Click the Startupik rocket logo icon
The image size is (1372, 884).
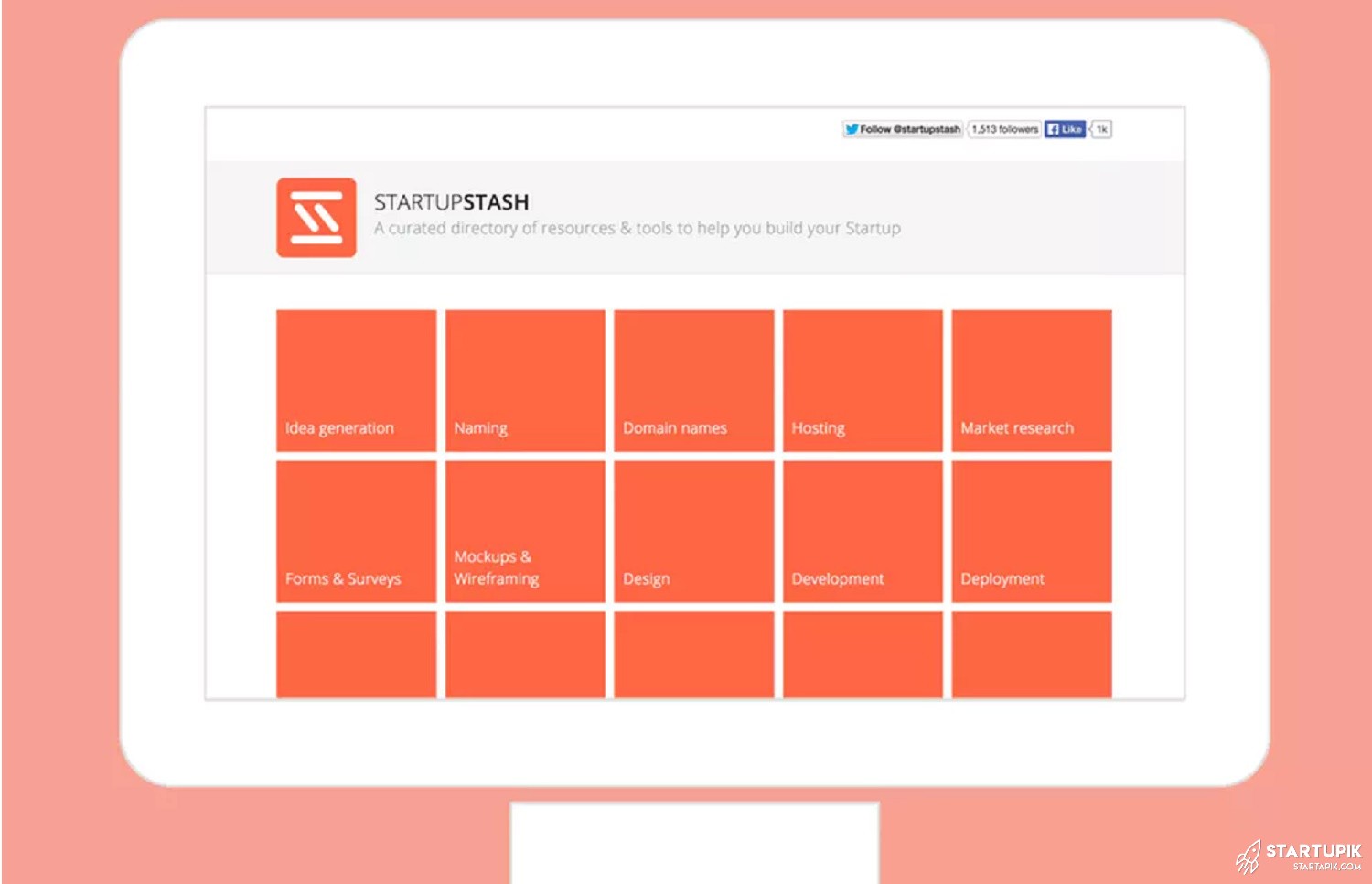(x=1248, y=857)
